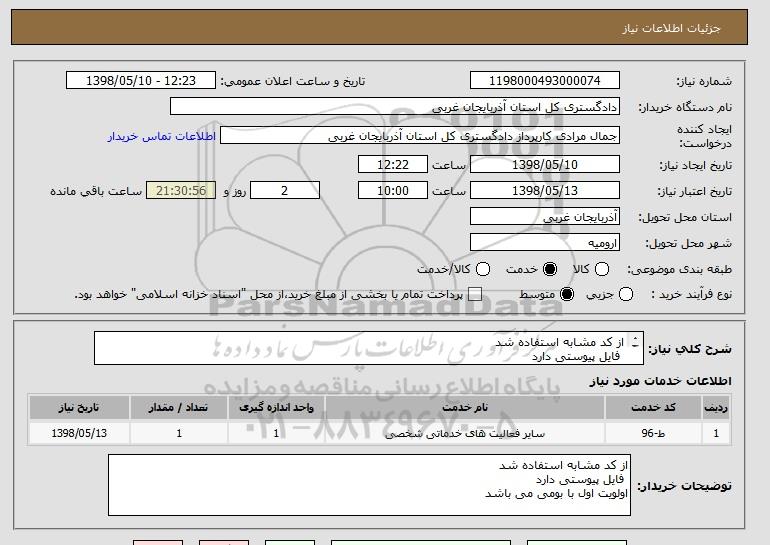Open the اطلاعات تماس خریدار link
770x545 pixels.
[162, 136]
